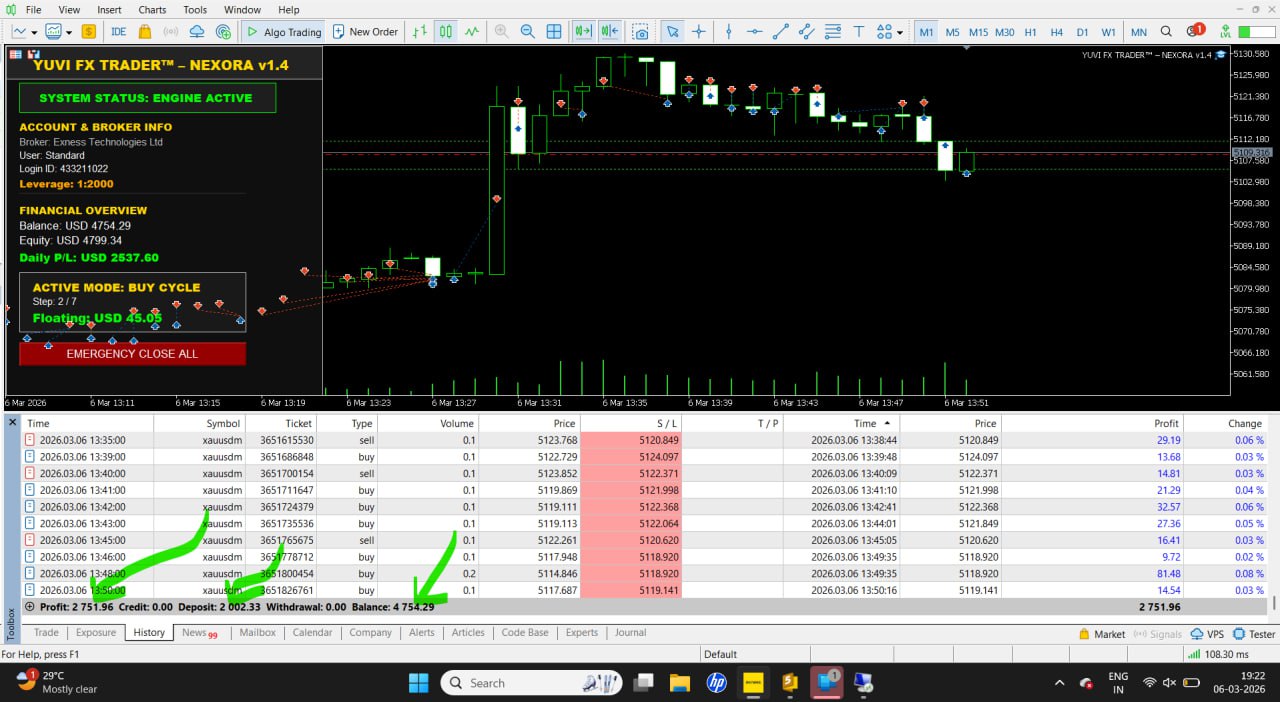
Task: Open the Charts menu
Action: (152, 10)
